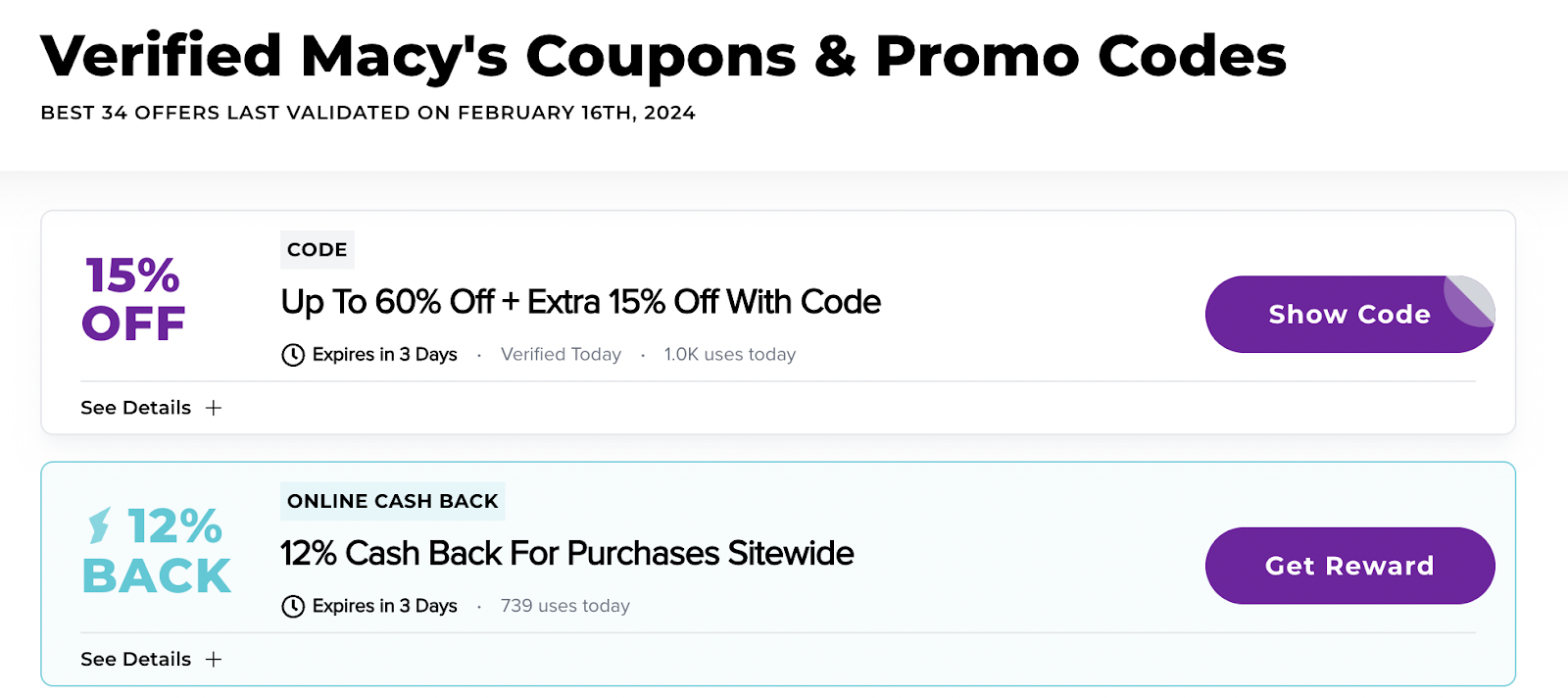Click the 1.0K uses today counter
Viewport: 1568px width, 698px height.
(729, 354)
